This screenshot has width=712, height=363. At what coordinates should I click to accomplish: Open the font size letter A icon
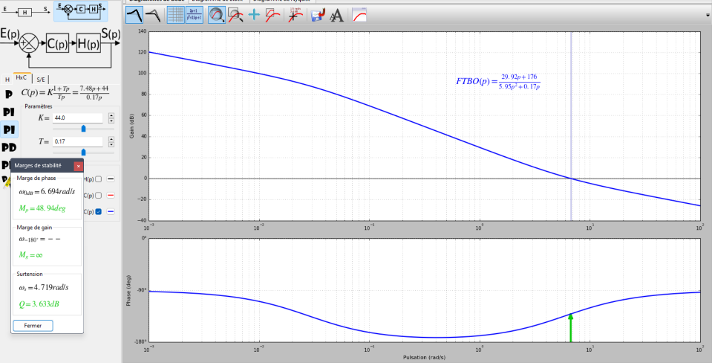click(336, 15)
